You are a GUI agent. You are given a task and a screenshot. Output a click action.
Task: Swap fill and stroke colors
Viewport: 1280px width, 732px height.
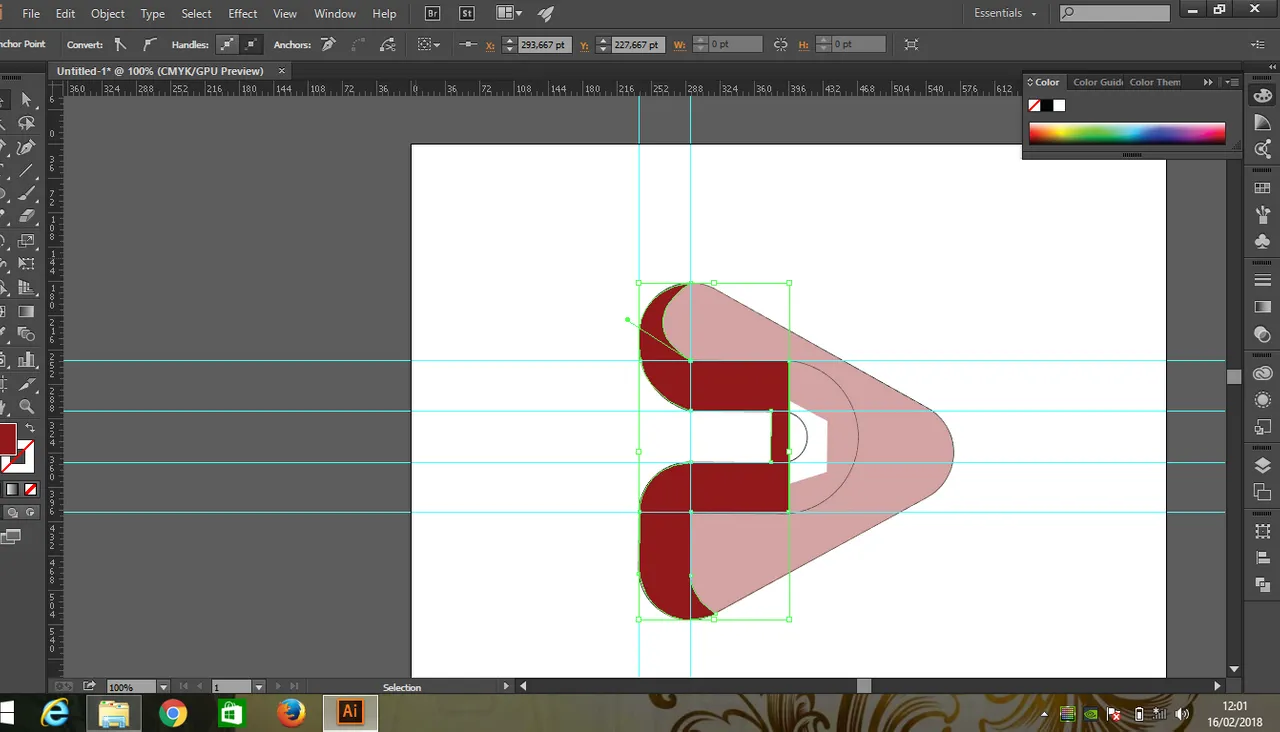(30, 428)
